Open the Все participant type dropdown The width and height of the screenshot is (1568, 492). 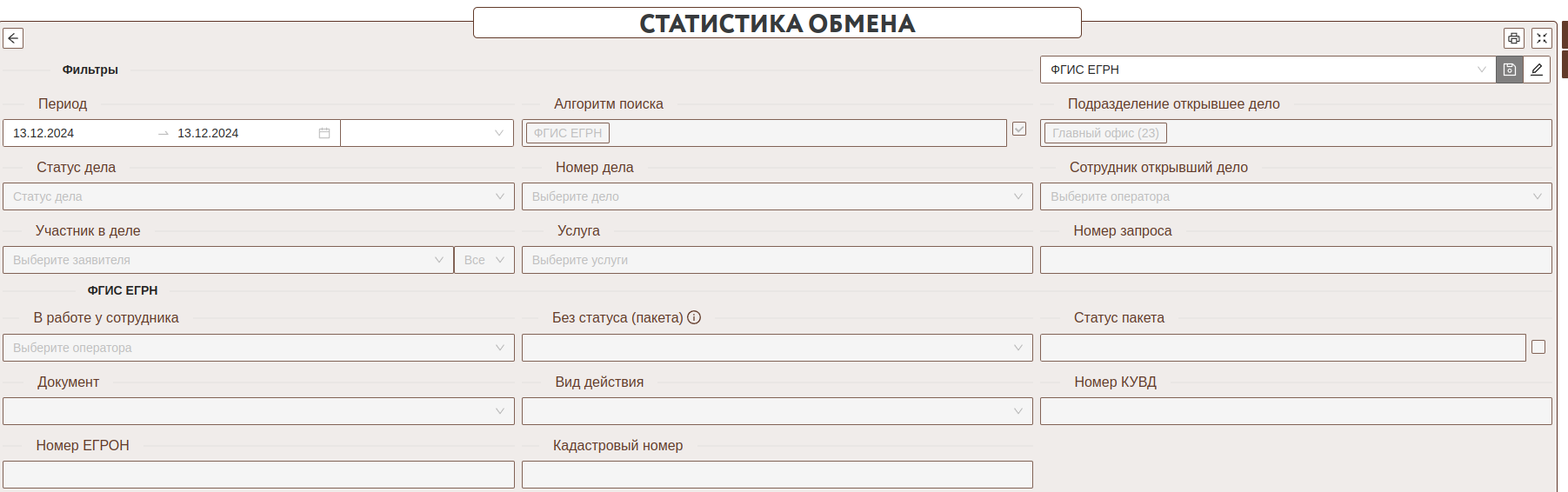pyautogui.click(x=484, y=260)
